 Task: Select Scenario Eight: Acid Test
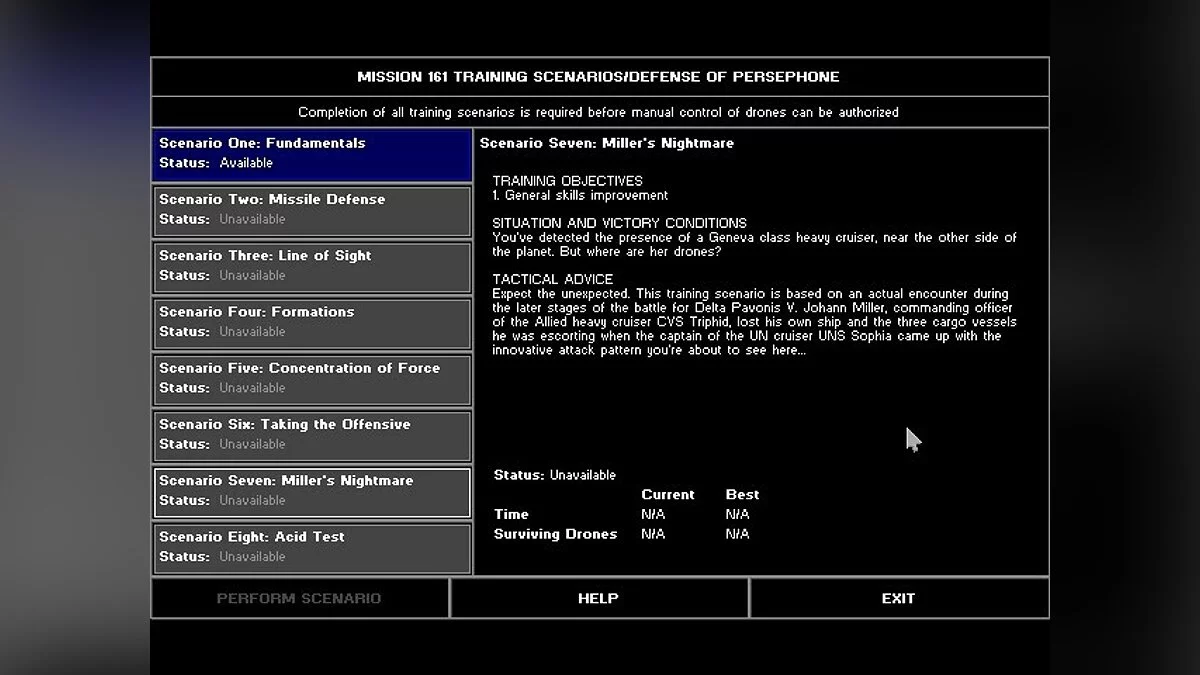click(x=312, y=548)
